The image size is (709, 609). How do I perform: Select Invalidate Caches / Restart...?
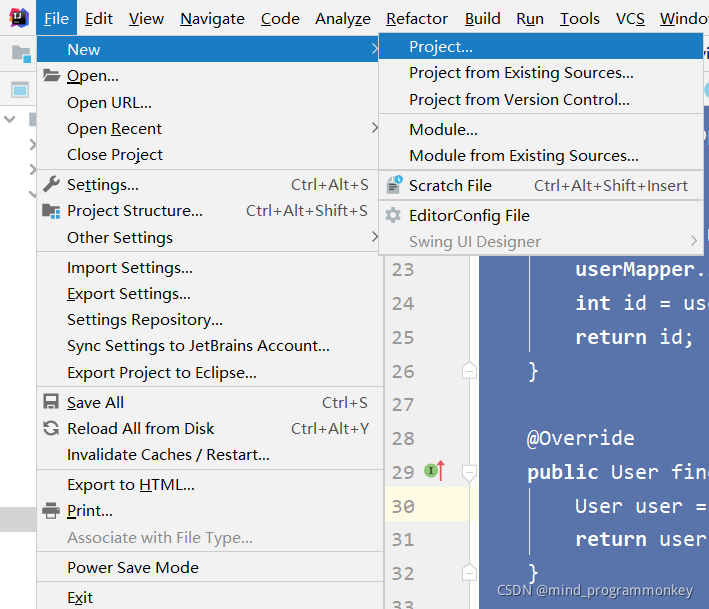(210, 454)
